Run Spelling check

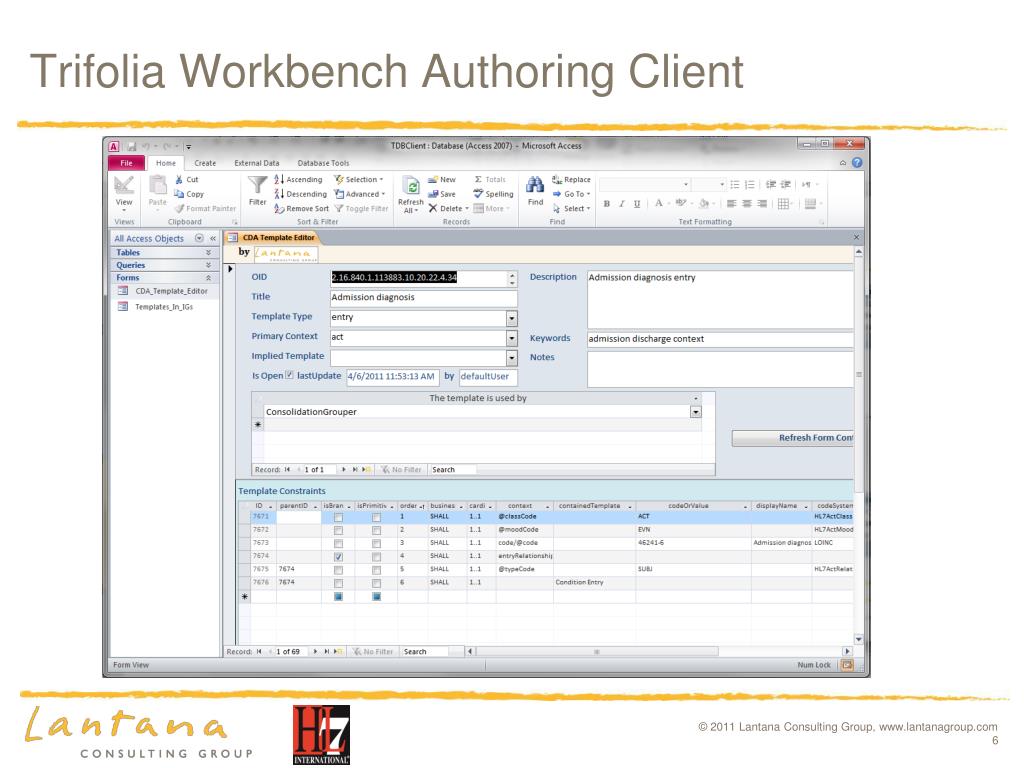pos(494,194)
